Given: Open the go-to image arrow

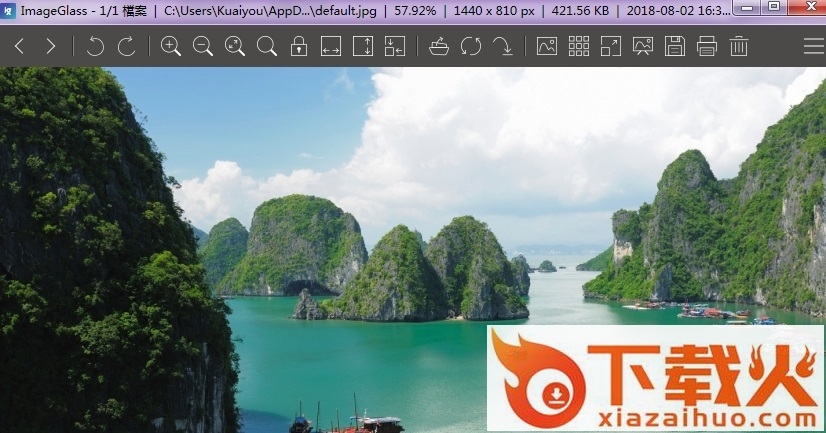Looking at the screenshot, I should tap(503, 46).
